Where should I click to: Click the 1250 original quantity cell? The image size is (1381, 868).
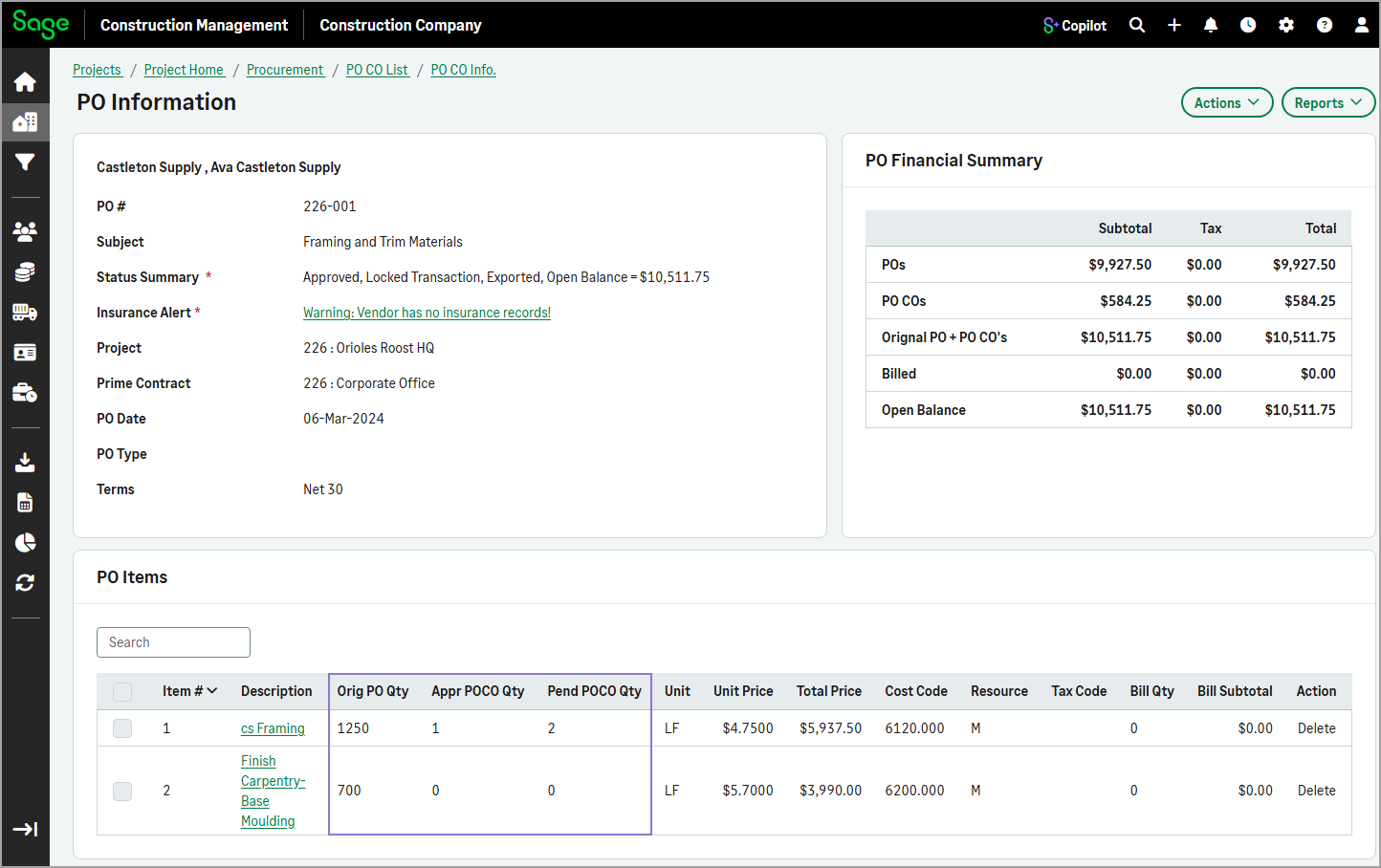coord(353,728)
